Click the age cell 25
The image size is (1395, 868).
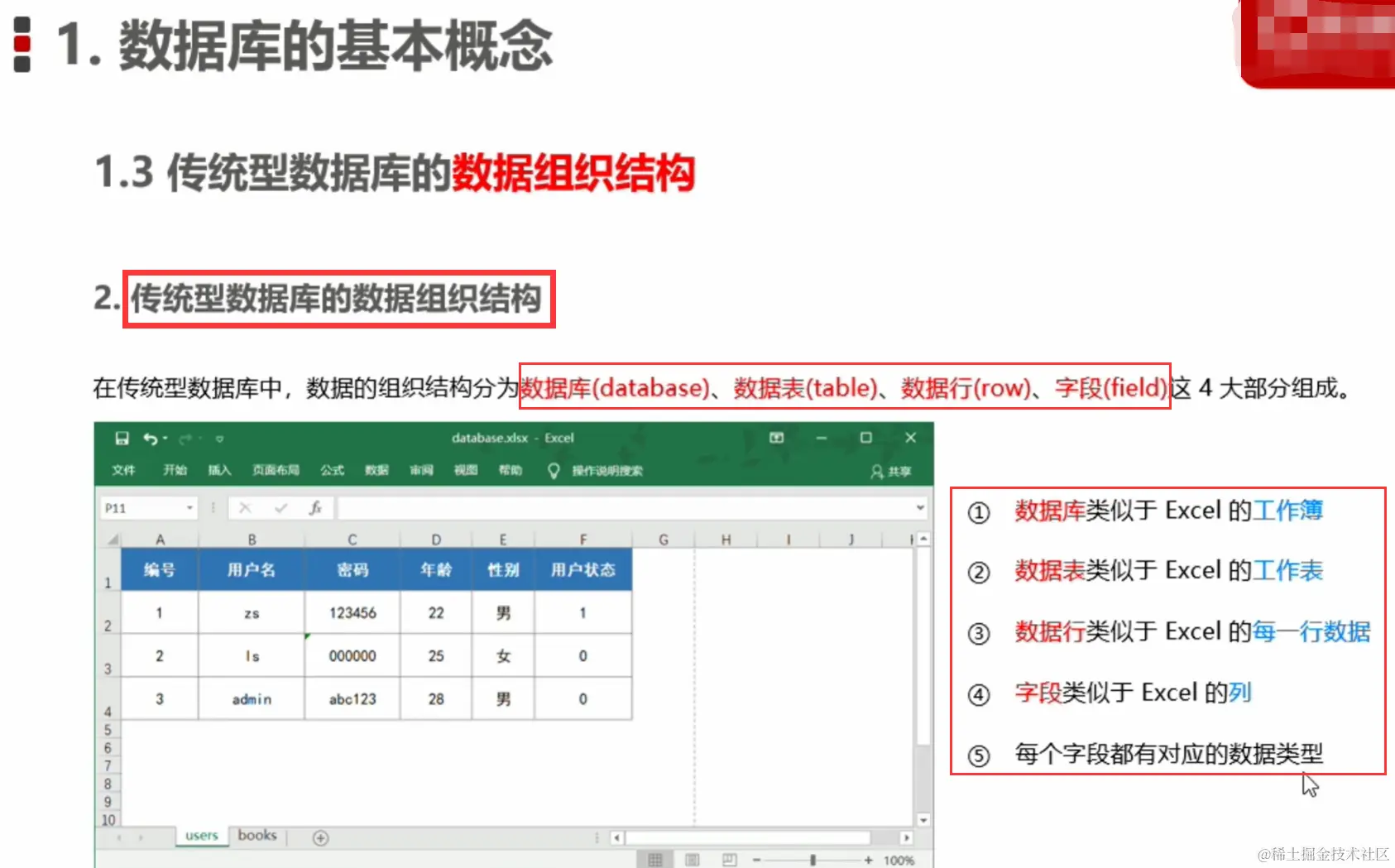pyautogui.click(x=436, y=656)
